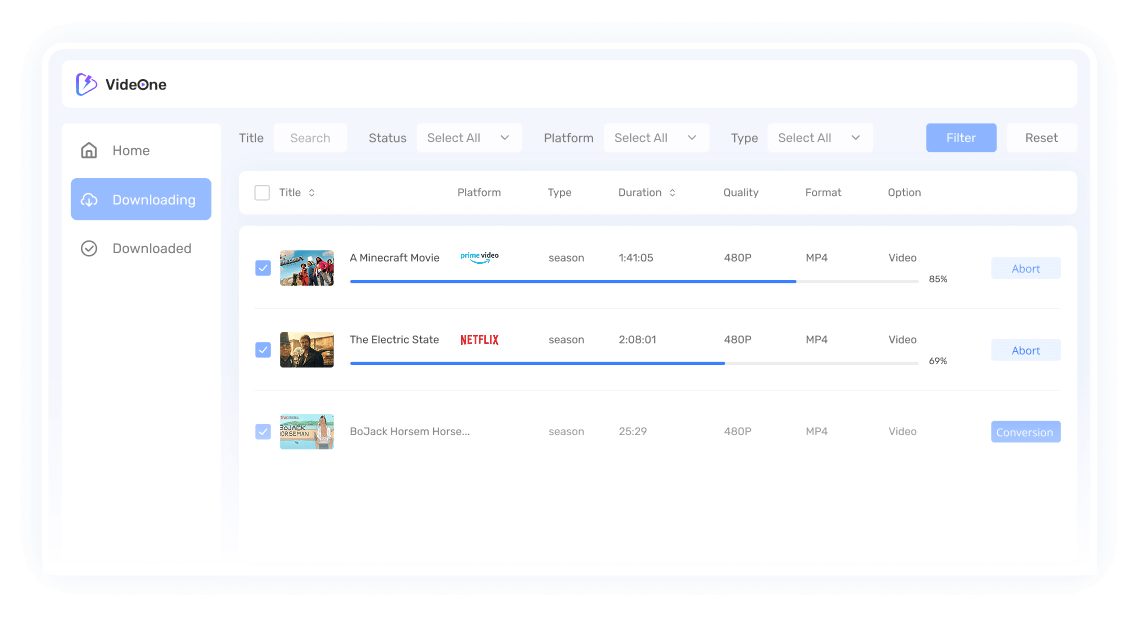The image size is (1139, 617).
Task: Toggle the select-all checkbox in header
Action: (x=262, y=193)
